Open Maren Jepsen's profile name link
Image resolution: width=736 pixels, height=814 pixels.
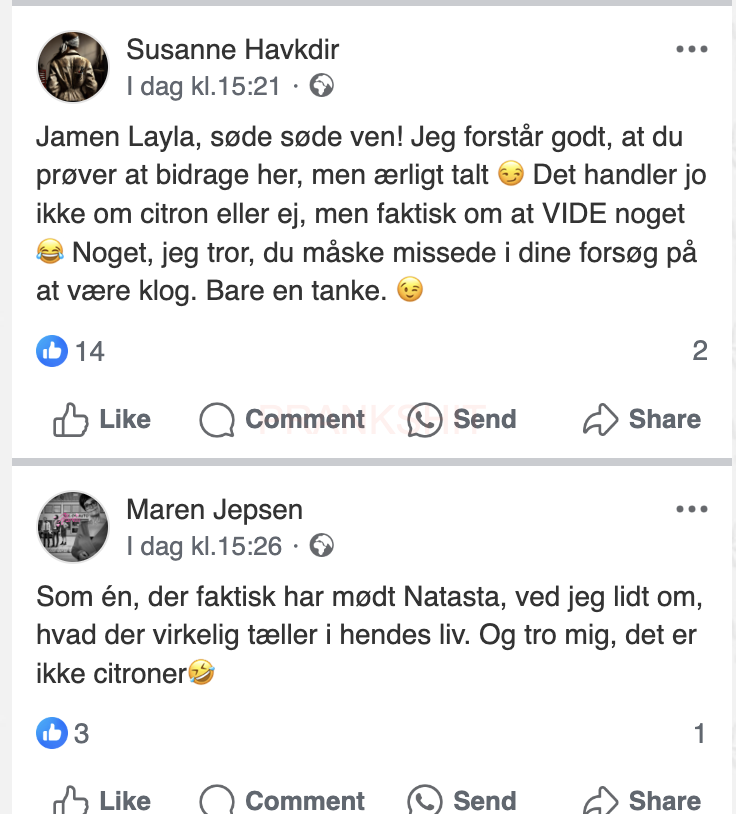(x=214, y=509)
